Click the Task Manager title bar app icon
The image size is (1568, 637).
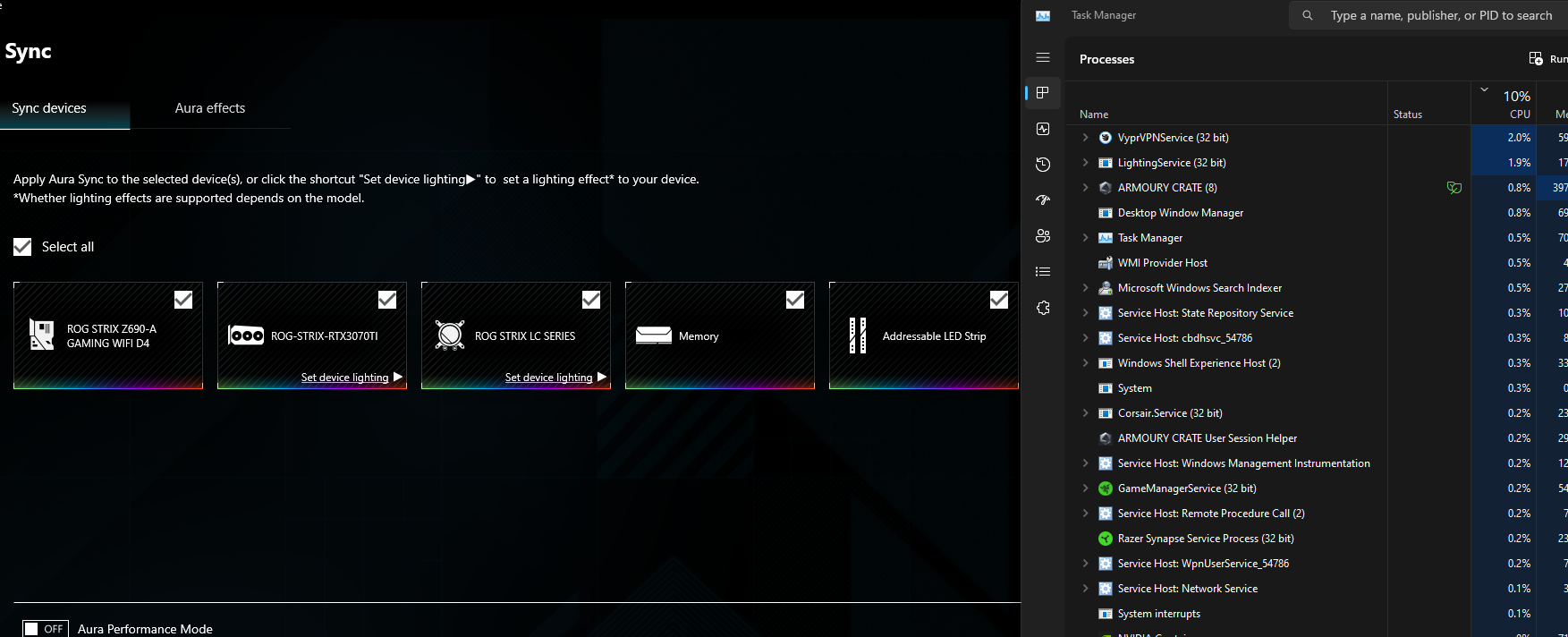coord(1043,15)
